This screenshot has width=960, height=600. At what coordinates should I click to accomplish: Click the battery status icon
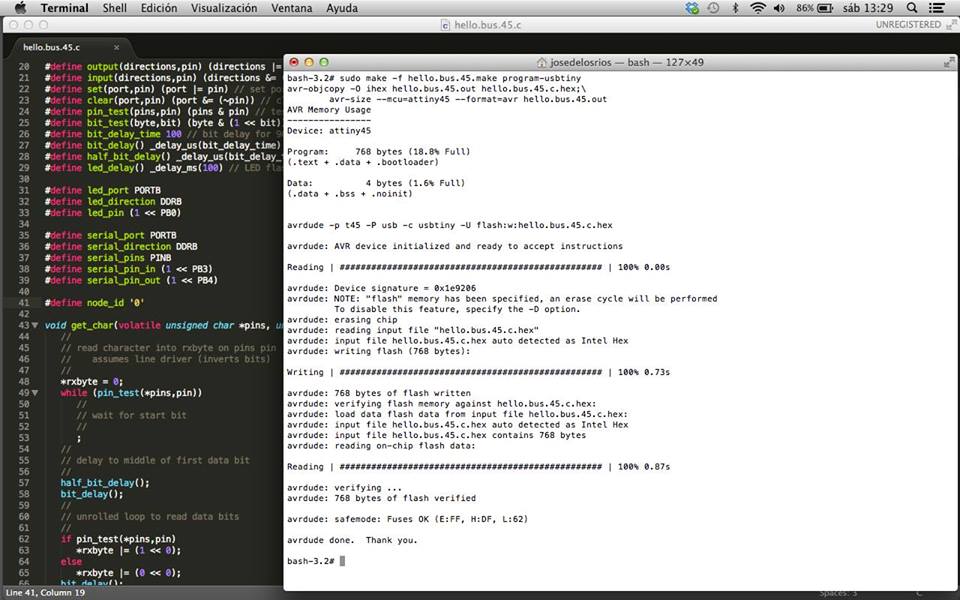[825, 8]
